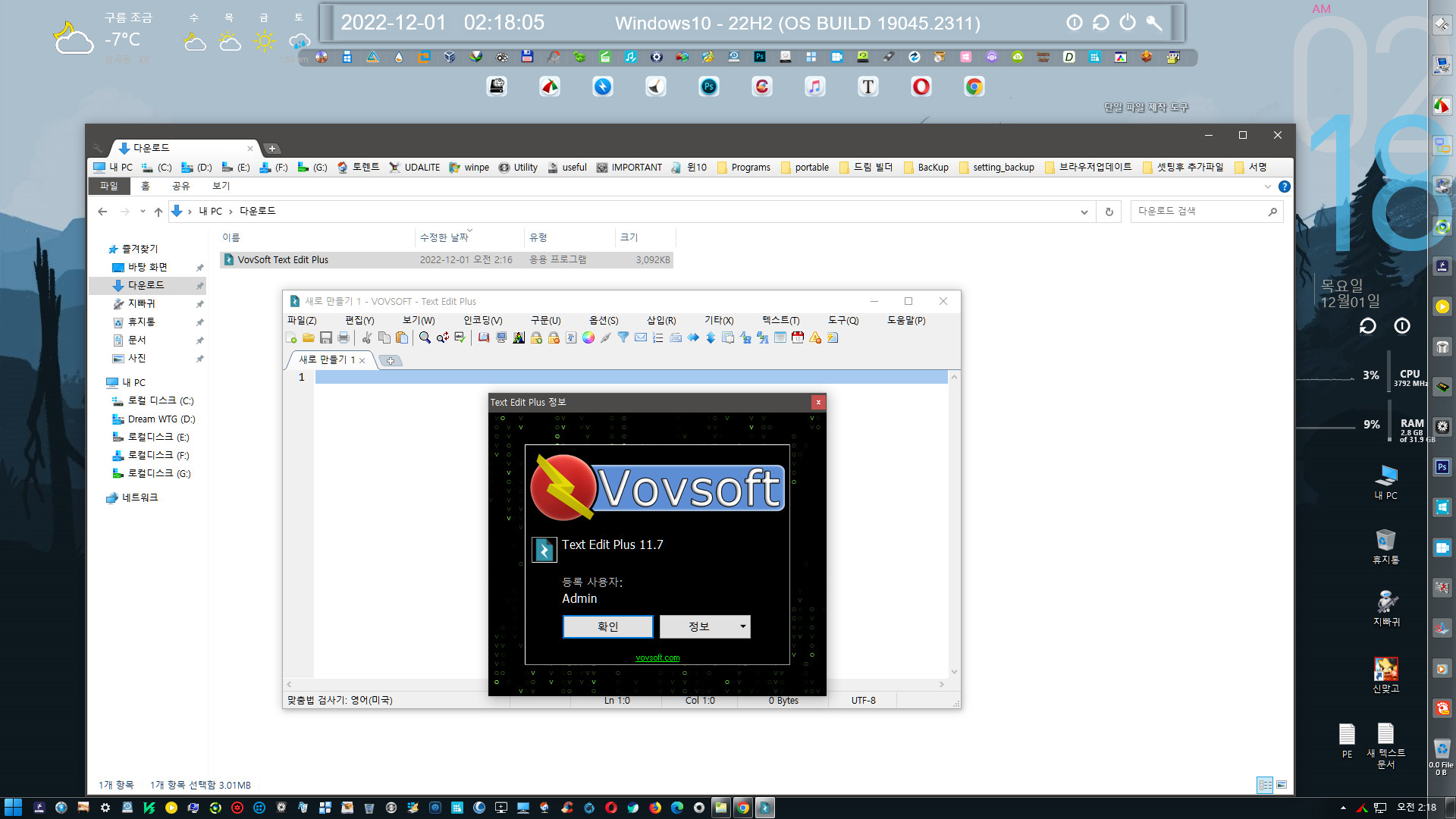This screenshot has height=819, width=1456.
Task: Open the 인코딩(V) menu
Action: 482,320
